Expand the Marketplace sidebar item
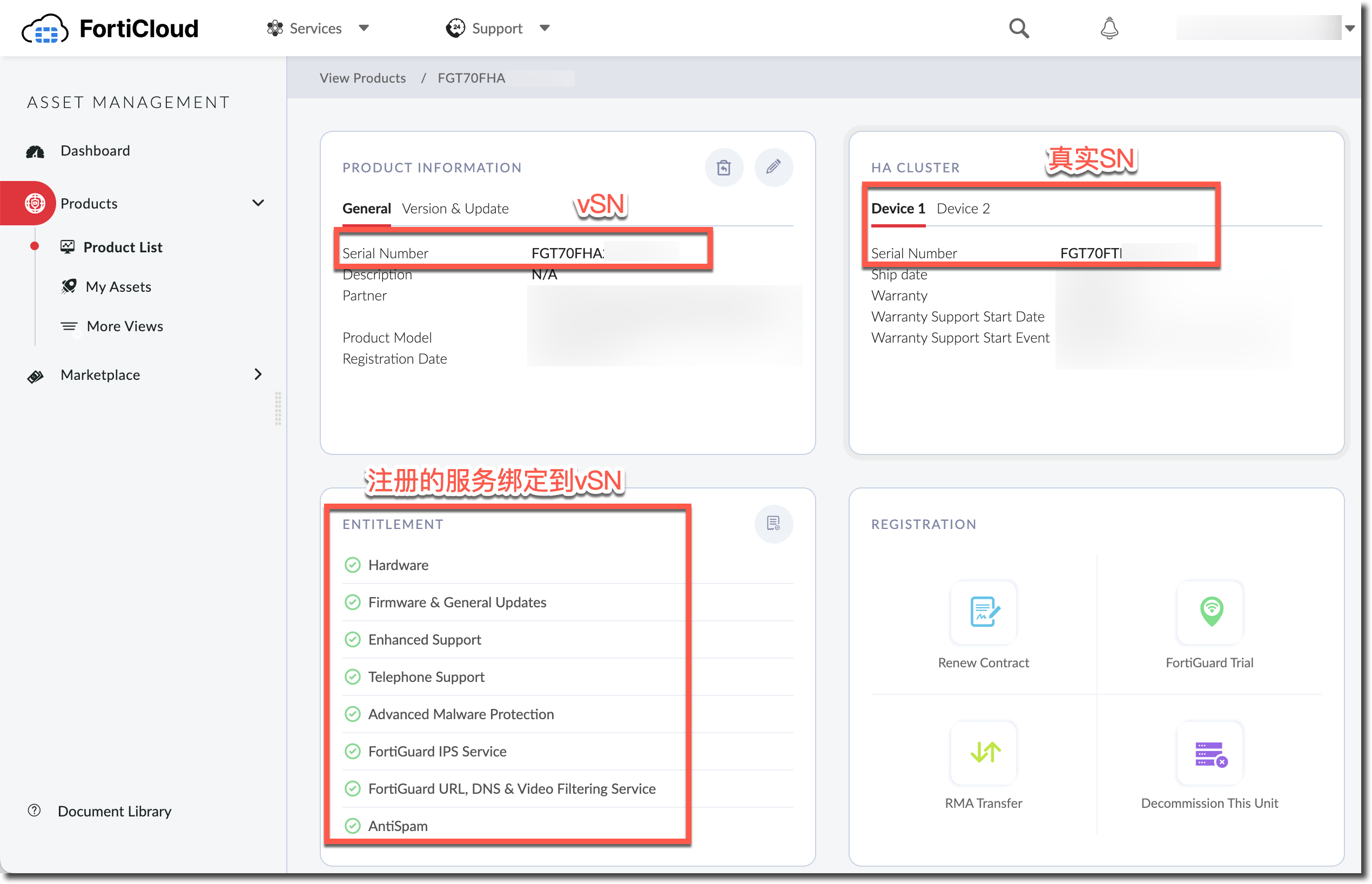The height and width of the screenshot is (884, 1372). pyautogui.click(x=258, y=374)
